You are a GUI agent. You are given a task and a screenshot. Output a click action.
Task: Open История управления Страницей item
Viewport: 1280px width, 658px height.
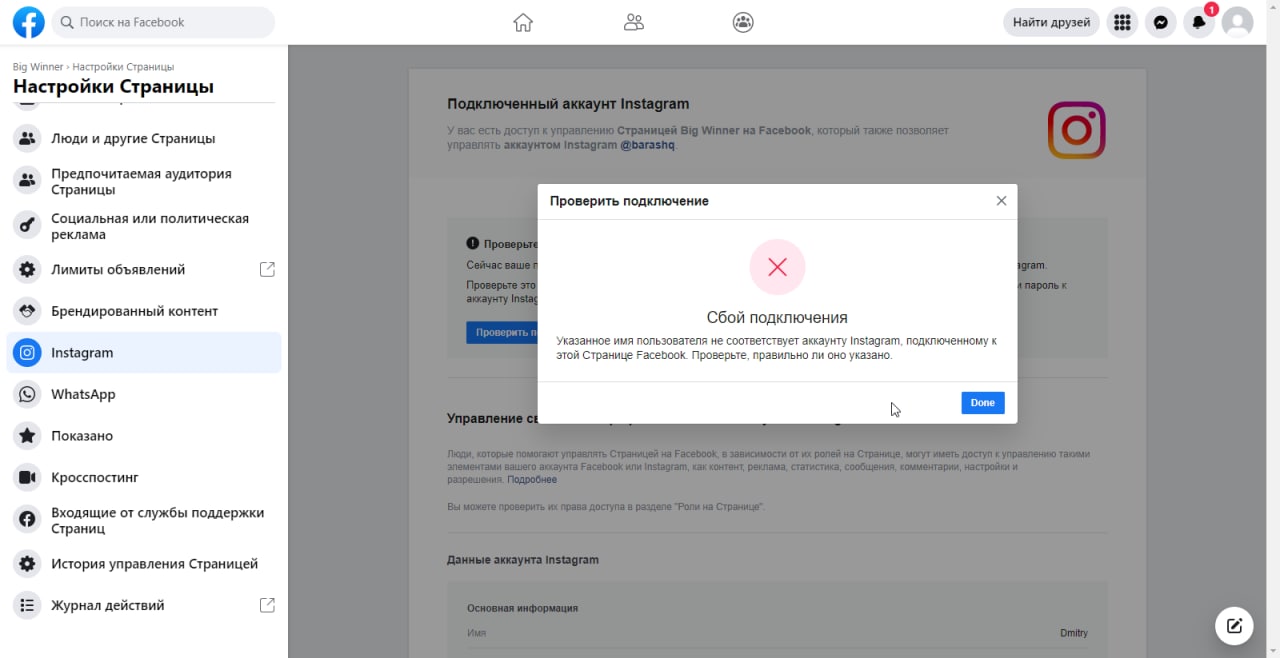click(144, 564)
